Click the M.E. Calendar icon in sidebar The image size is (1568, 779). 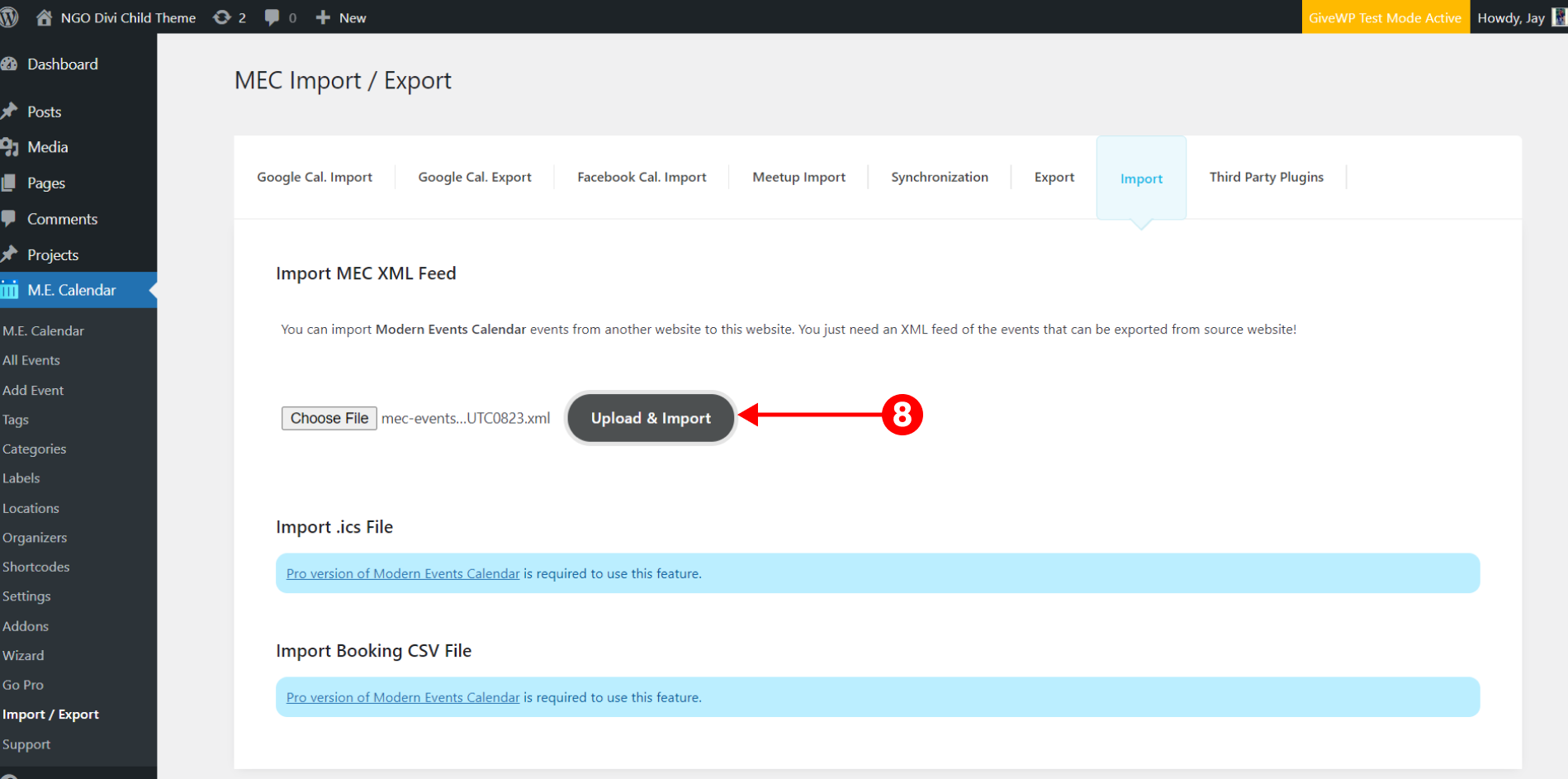[x=9, y=290]
